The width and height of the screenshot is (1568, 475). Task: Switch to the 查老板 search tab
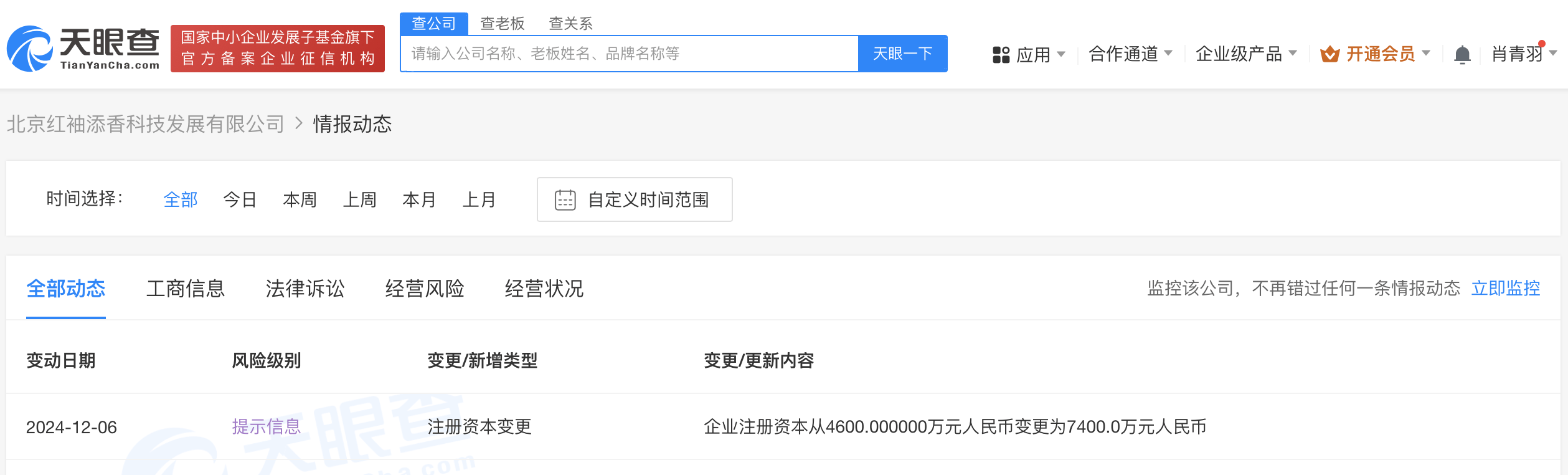(503, 24)
